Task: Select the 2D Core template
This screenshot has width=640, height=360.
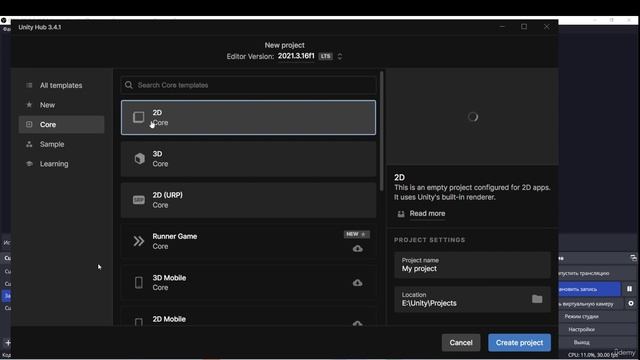Action: tap(248, 118)
